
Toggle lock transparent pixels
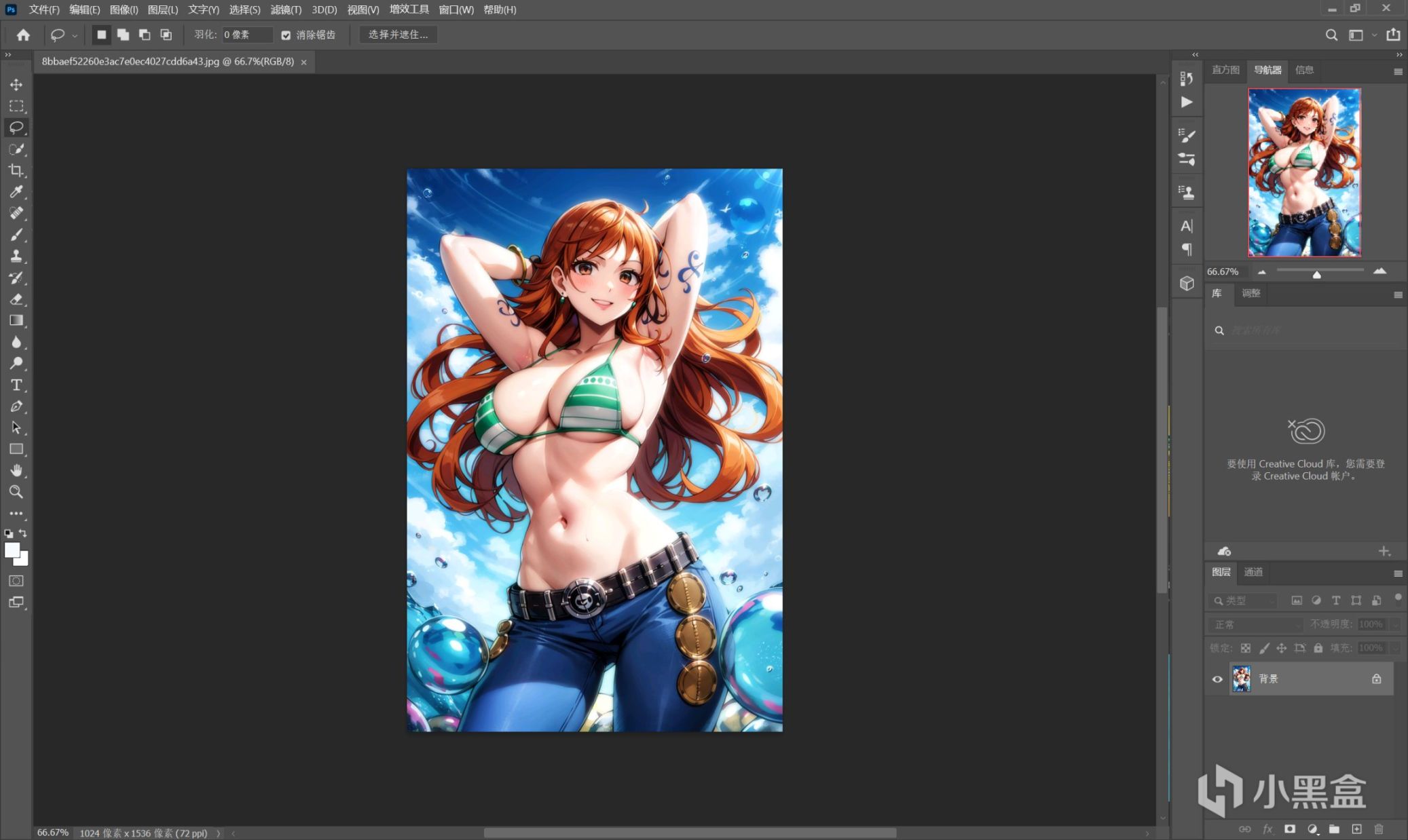click(x=1246, y=648)
